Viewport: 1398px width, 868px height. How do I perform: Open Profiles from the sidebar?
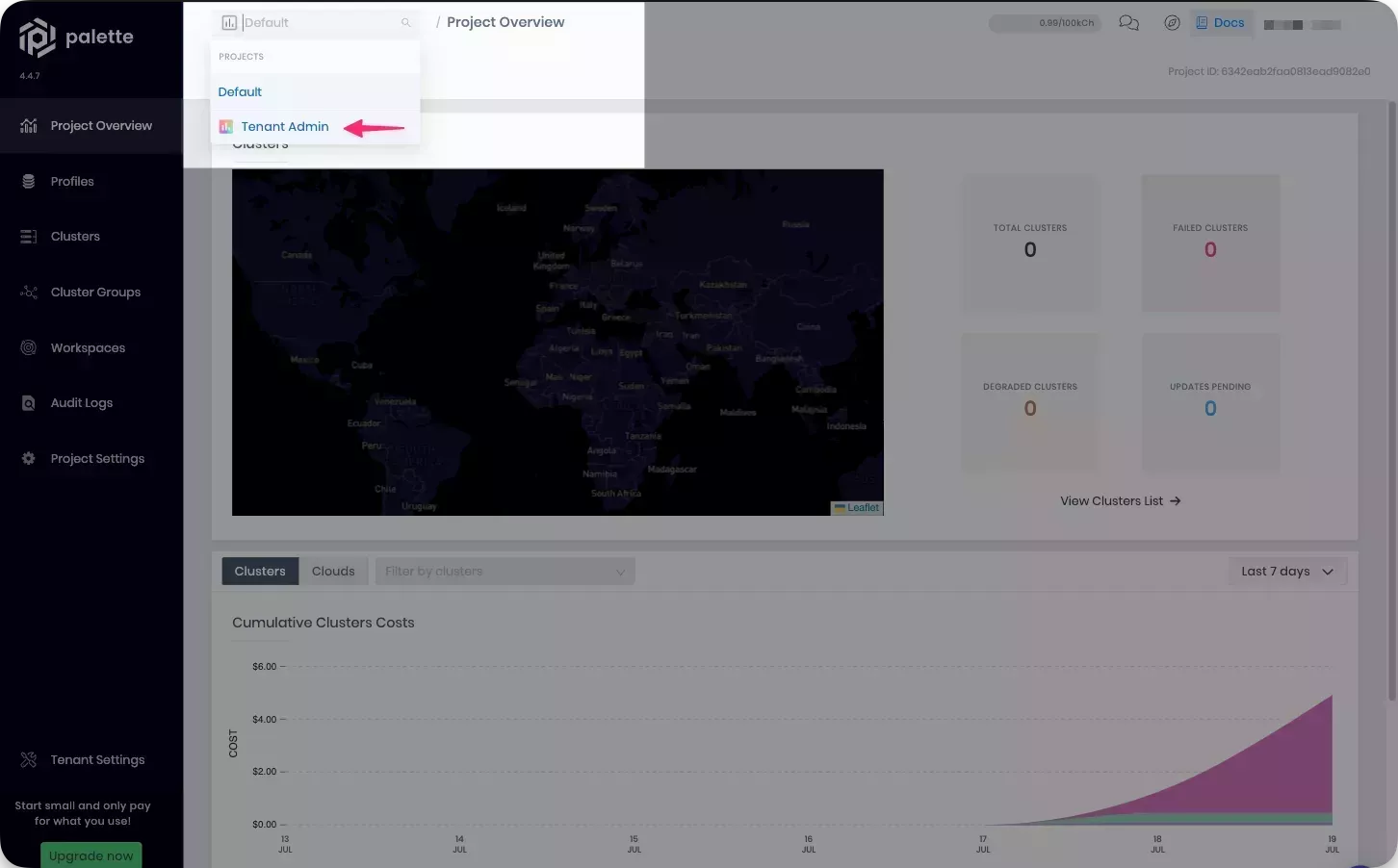72,181
